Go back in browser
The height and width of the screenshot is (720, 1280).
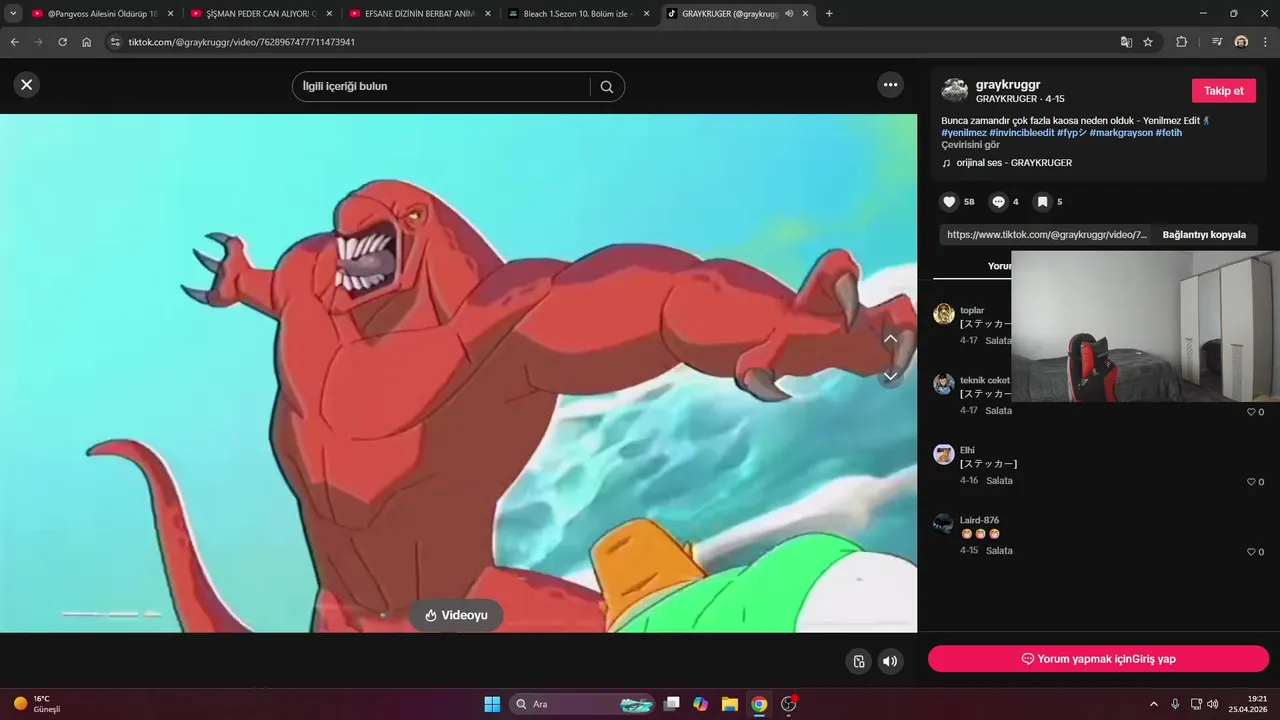[14, 42]
